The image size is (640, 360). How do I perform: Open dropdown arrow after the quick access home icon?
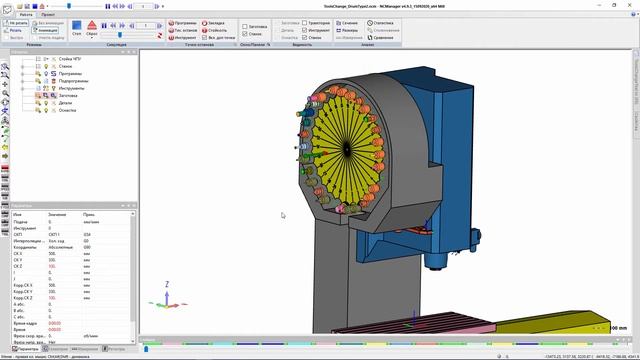[x=47, y=7]
